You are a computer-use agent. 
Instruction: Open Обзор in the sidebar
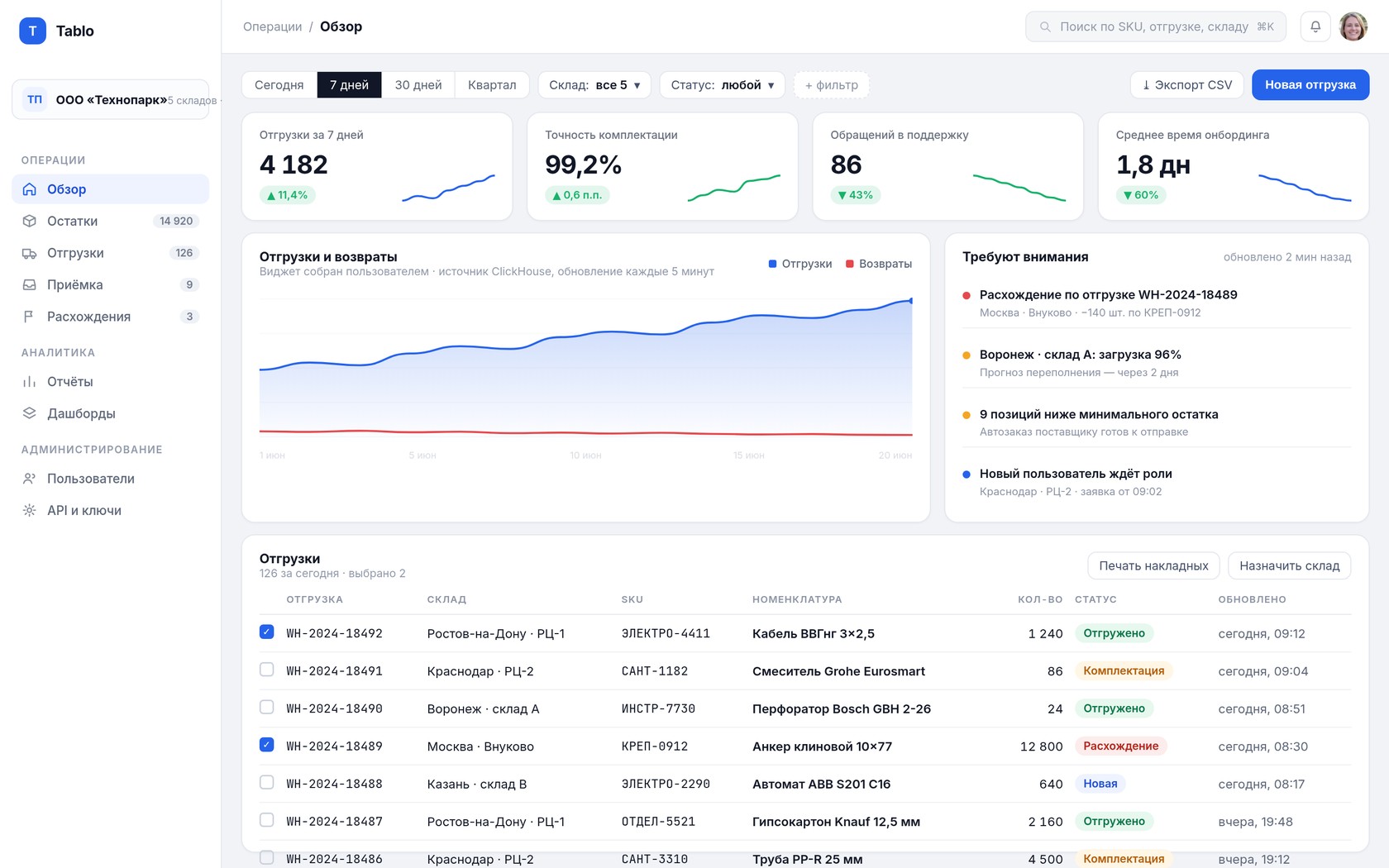[x=111, y=189]
